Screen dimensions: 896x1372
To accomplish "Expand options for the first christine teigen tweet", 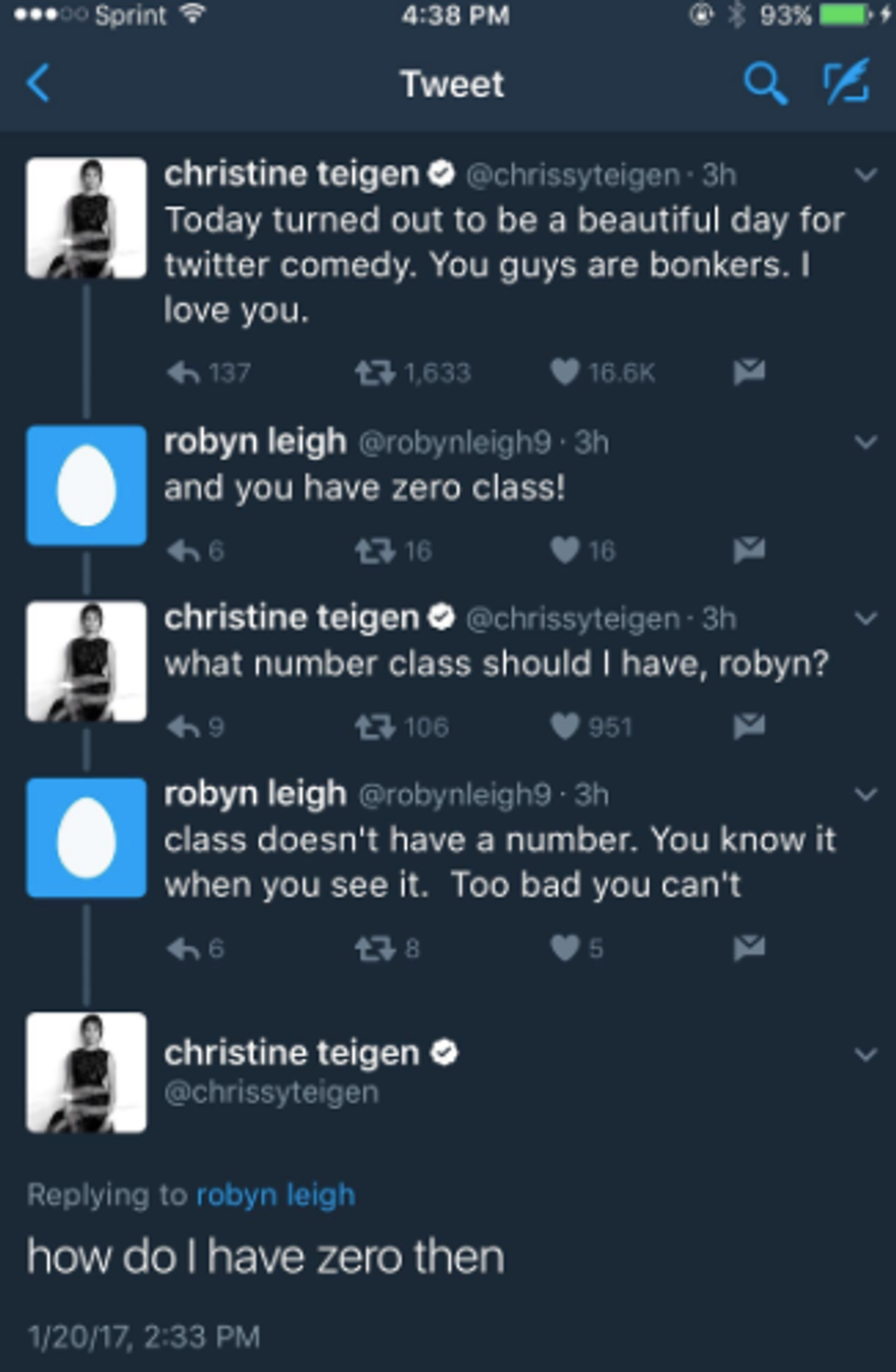I will 865,174.
